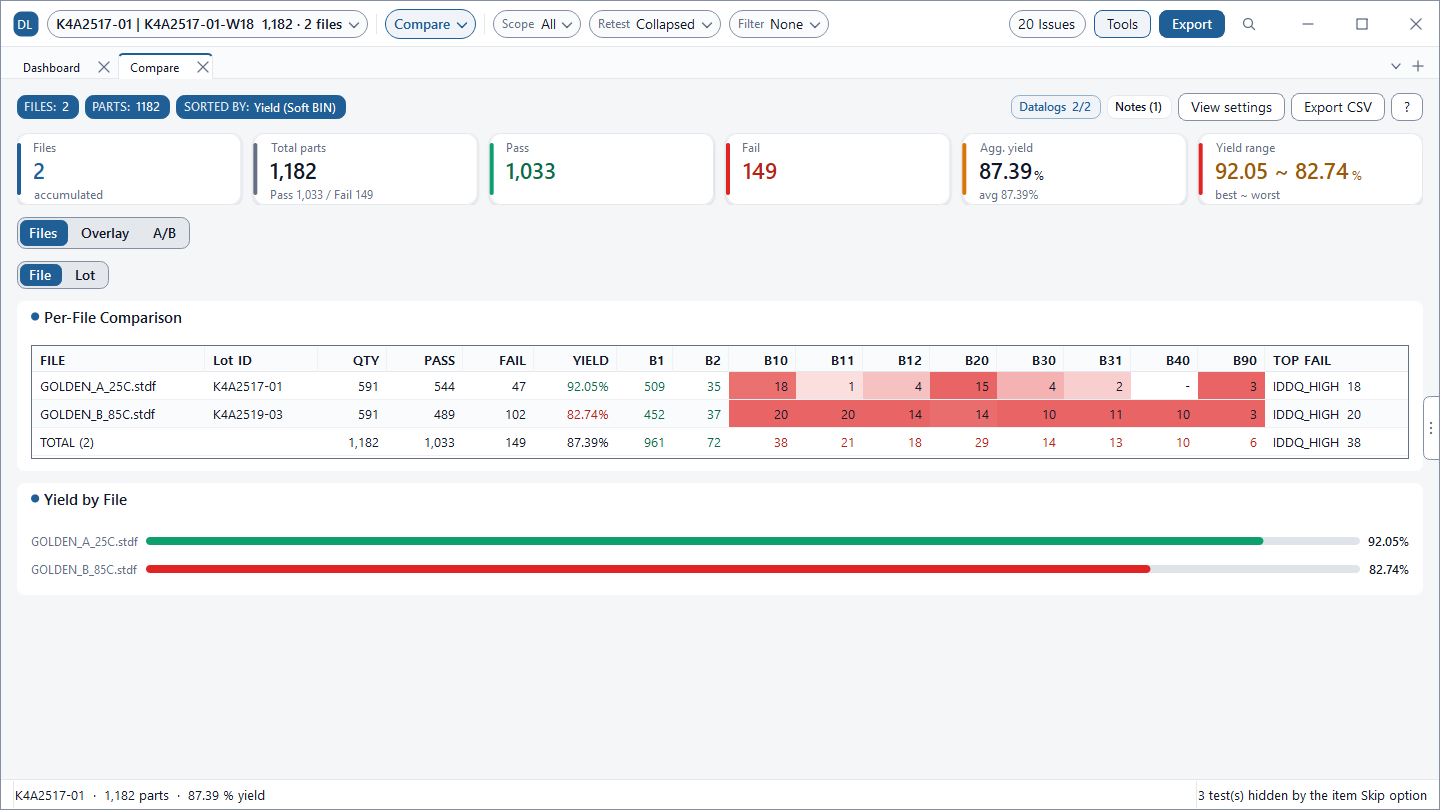Open the Filter None dropdown
Viewport: 1440px width, 810px height.
tap(779, 25)
